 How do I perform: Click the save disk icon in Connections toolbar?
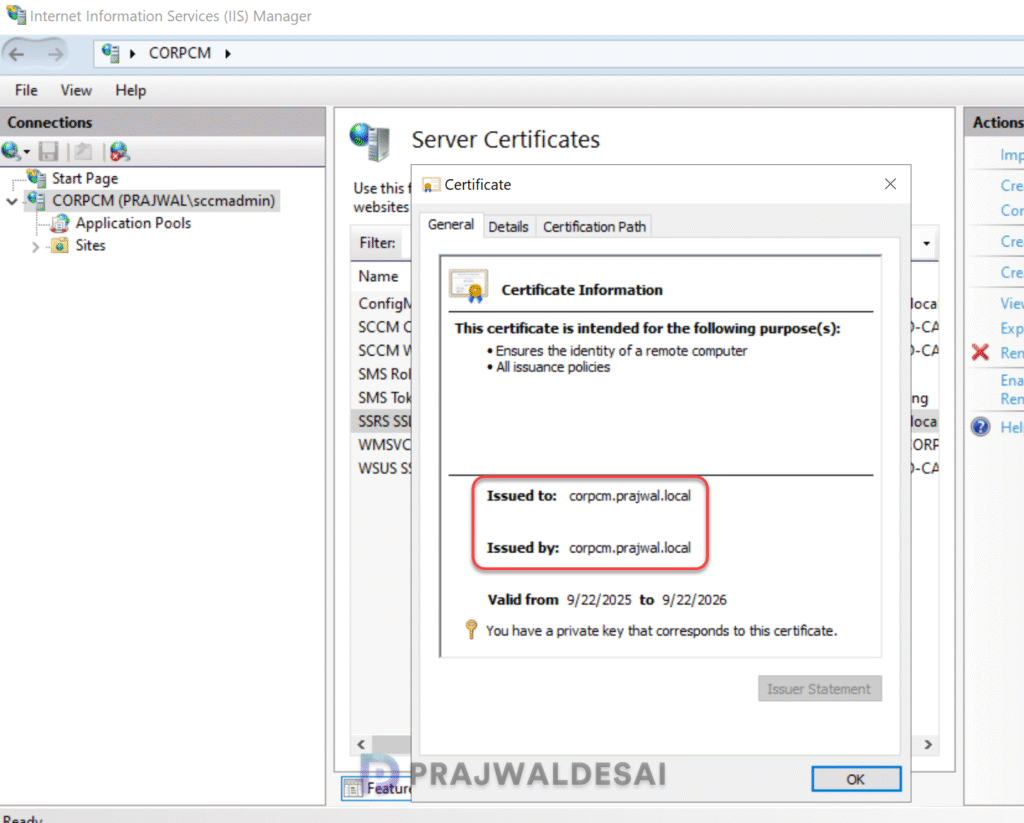click(48, 152)
